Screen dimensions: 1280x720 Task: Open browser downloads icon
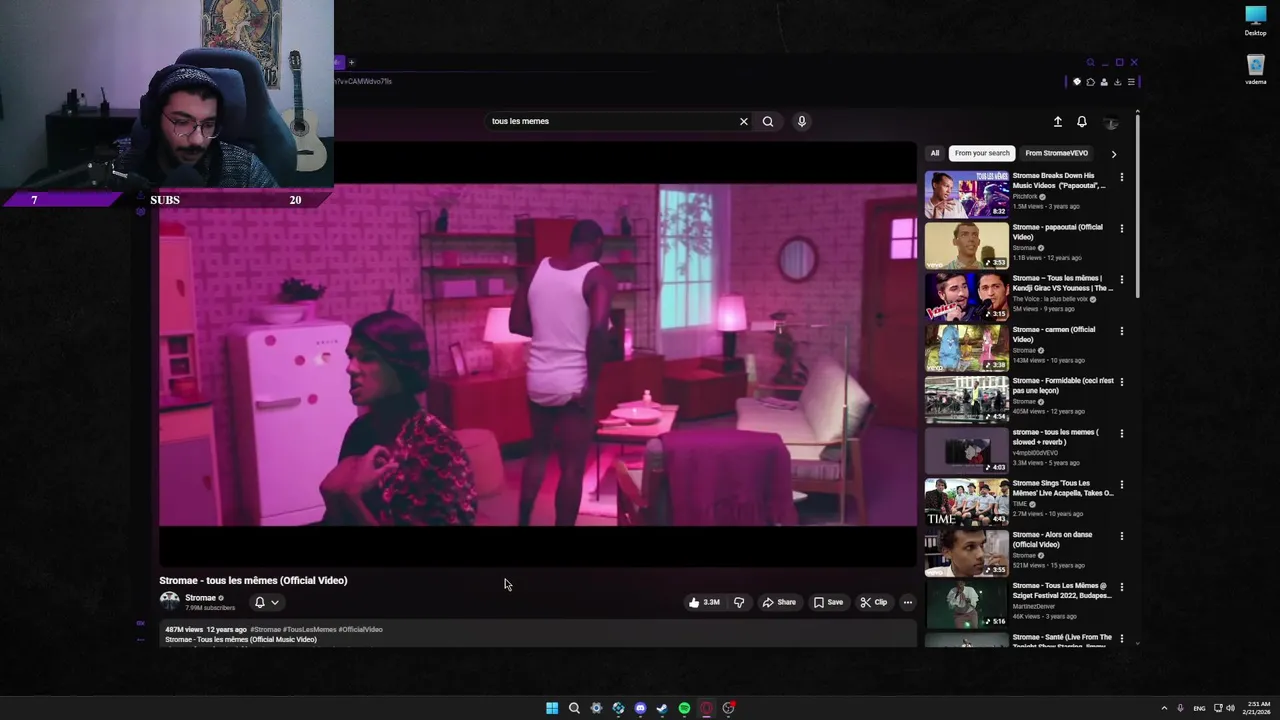point(1117,82)
